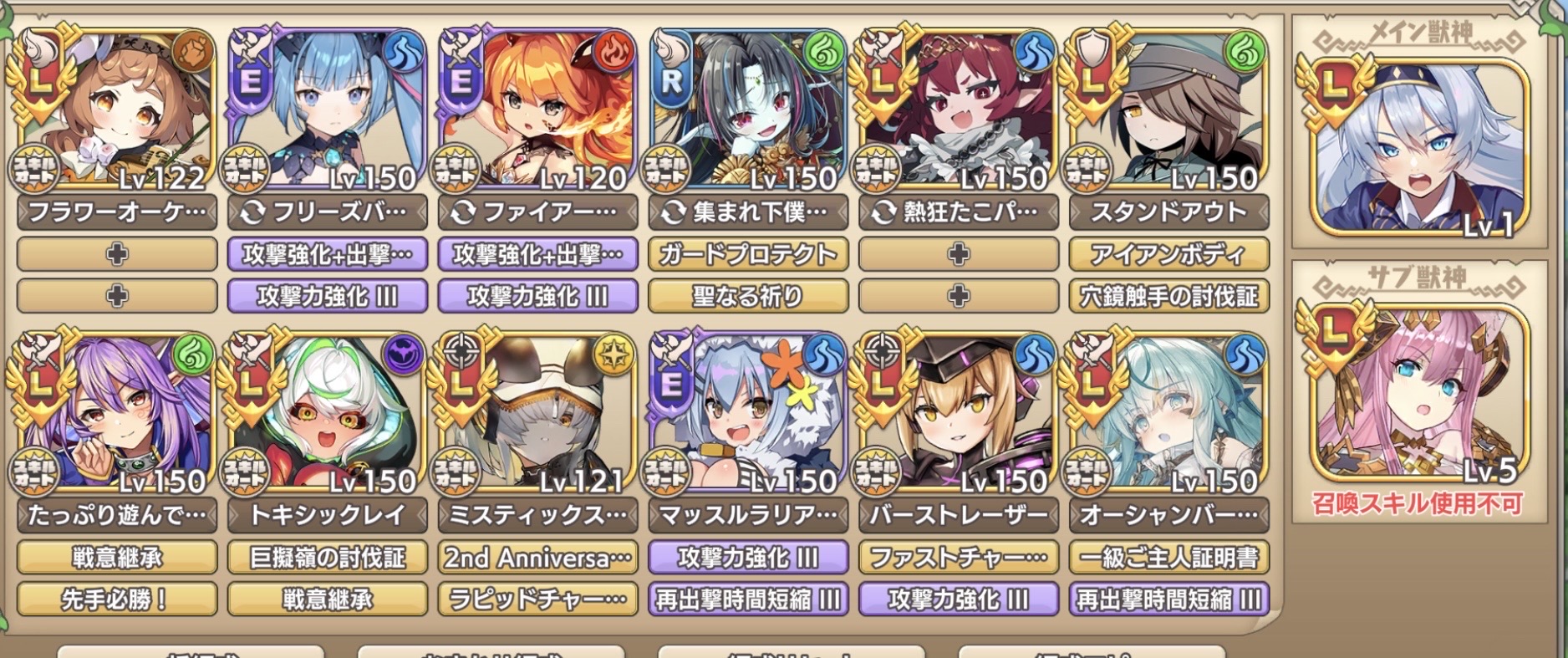Add ability in first empty slot under 熱狂たこパ
Viewport: 1568px width, 658px height.
pos(959,253)
